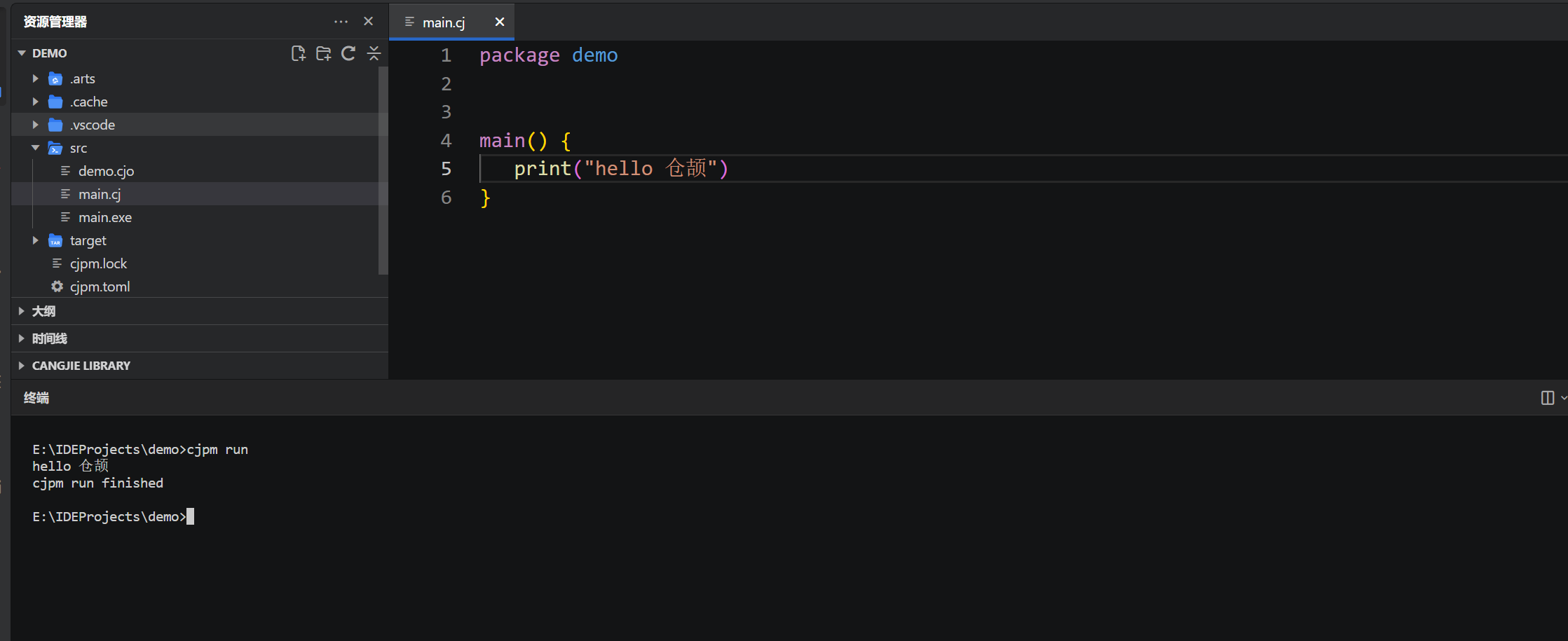Click the print statement on line 5
Viewport: 1568px width, 641px height.
[x=621, y=169]
